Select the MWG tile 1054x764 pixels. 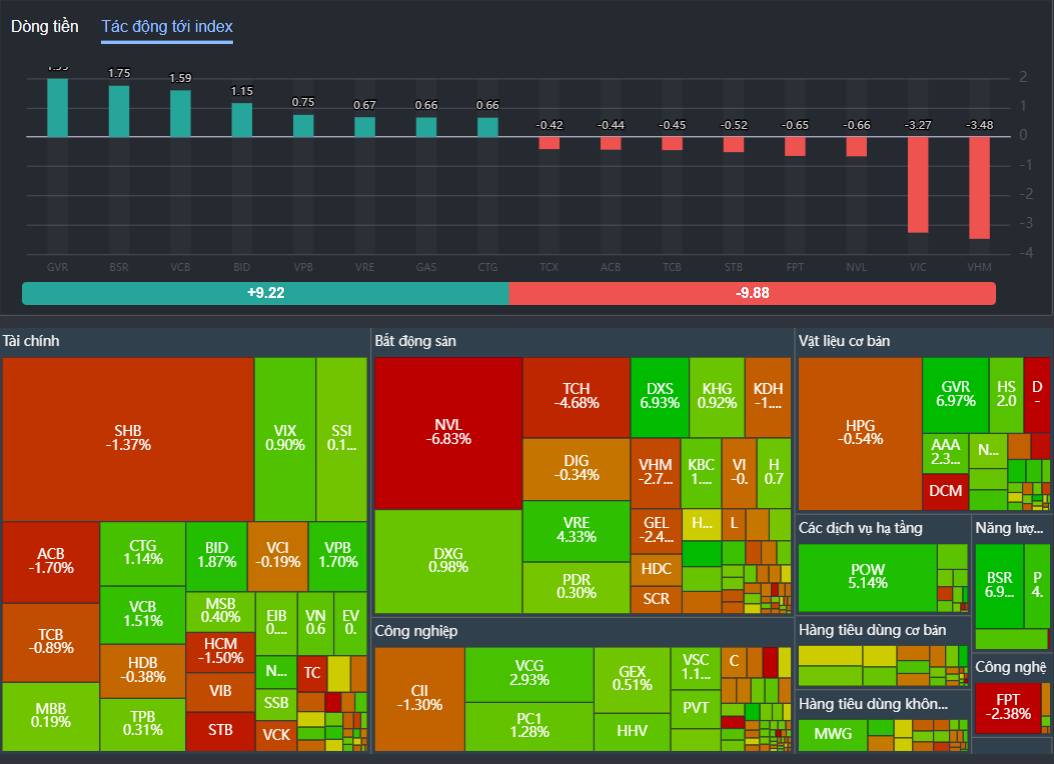(x=832, y=735)
